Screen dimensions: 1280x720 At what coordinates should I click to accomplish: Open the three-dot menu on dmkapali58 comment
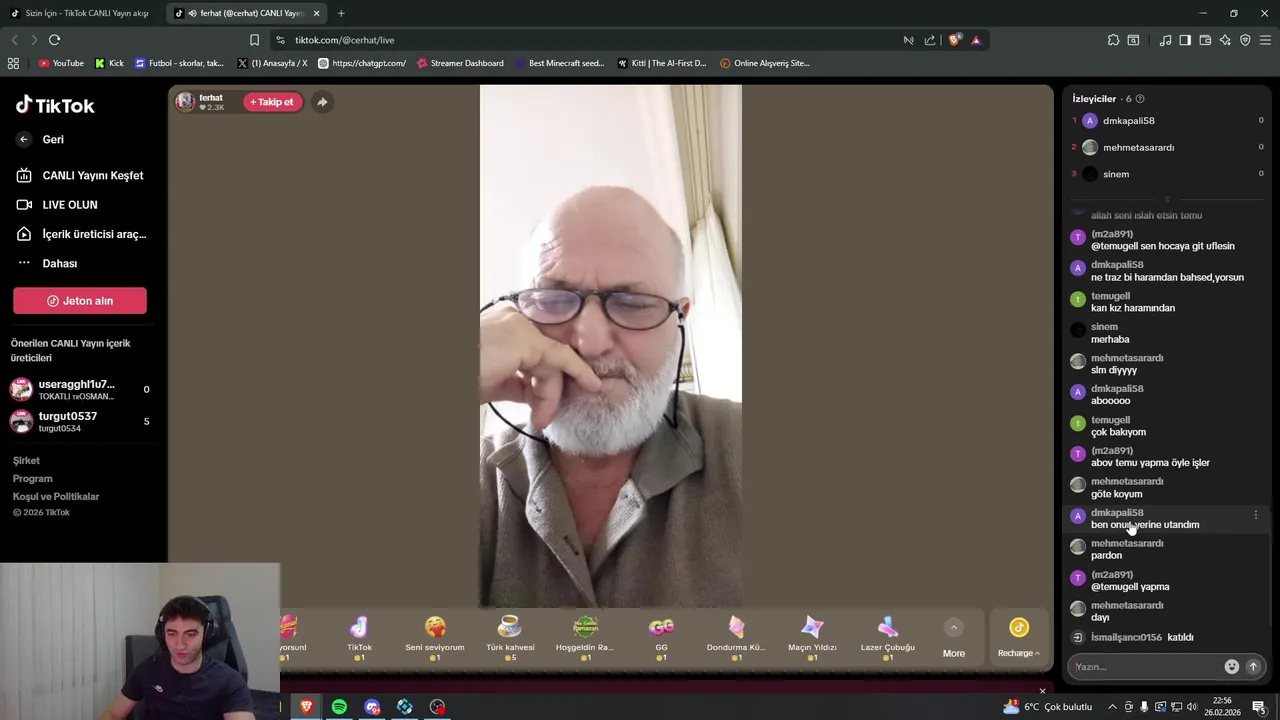pos(1256,515)
